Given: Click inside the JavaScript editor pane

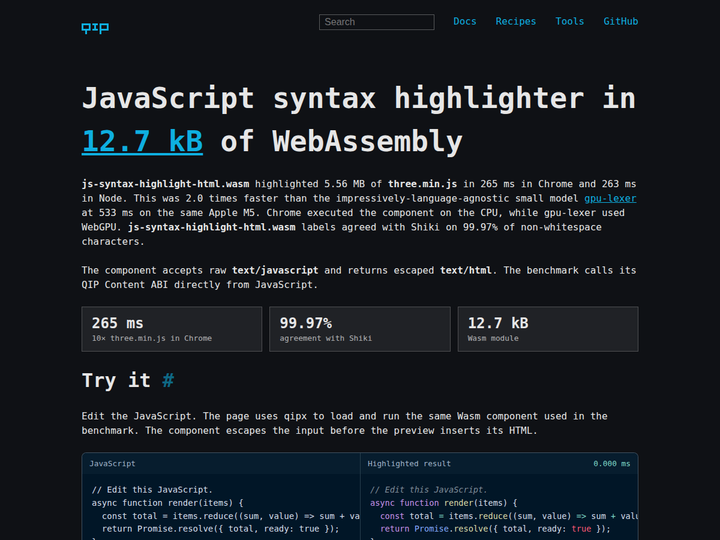Looking at the screenshot, I should pyautogui.click(x=221, y=509).
